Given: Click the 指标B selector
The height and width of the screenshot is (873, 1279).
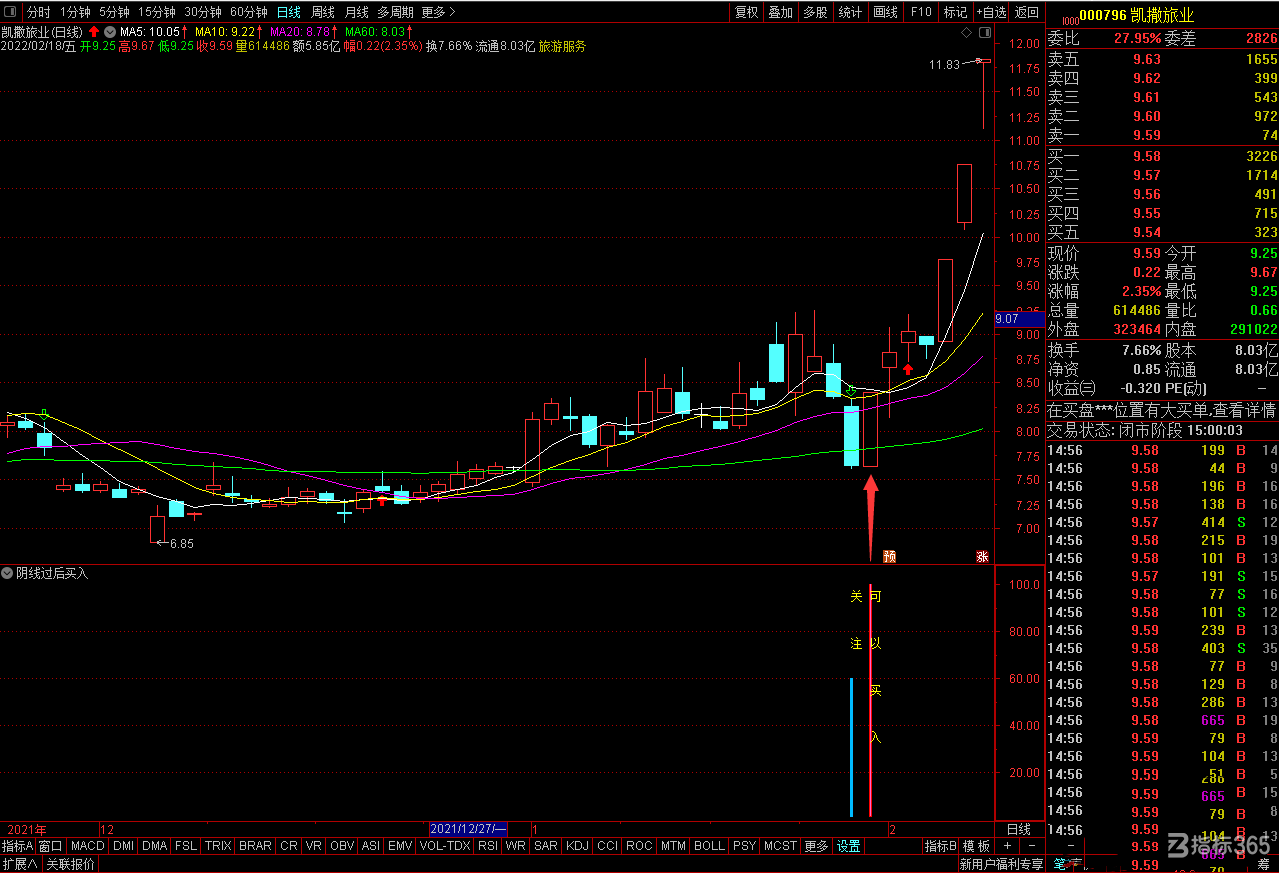Looking at the screenshot, I should [940, 846].
